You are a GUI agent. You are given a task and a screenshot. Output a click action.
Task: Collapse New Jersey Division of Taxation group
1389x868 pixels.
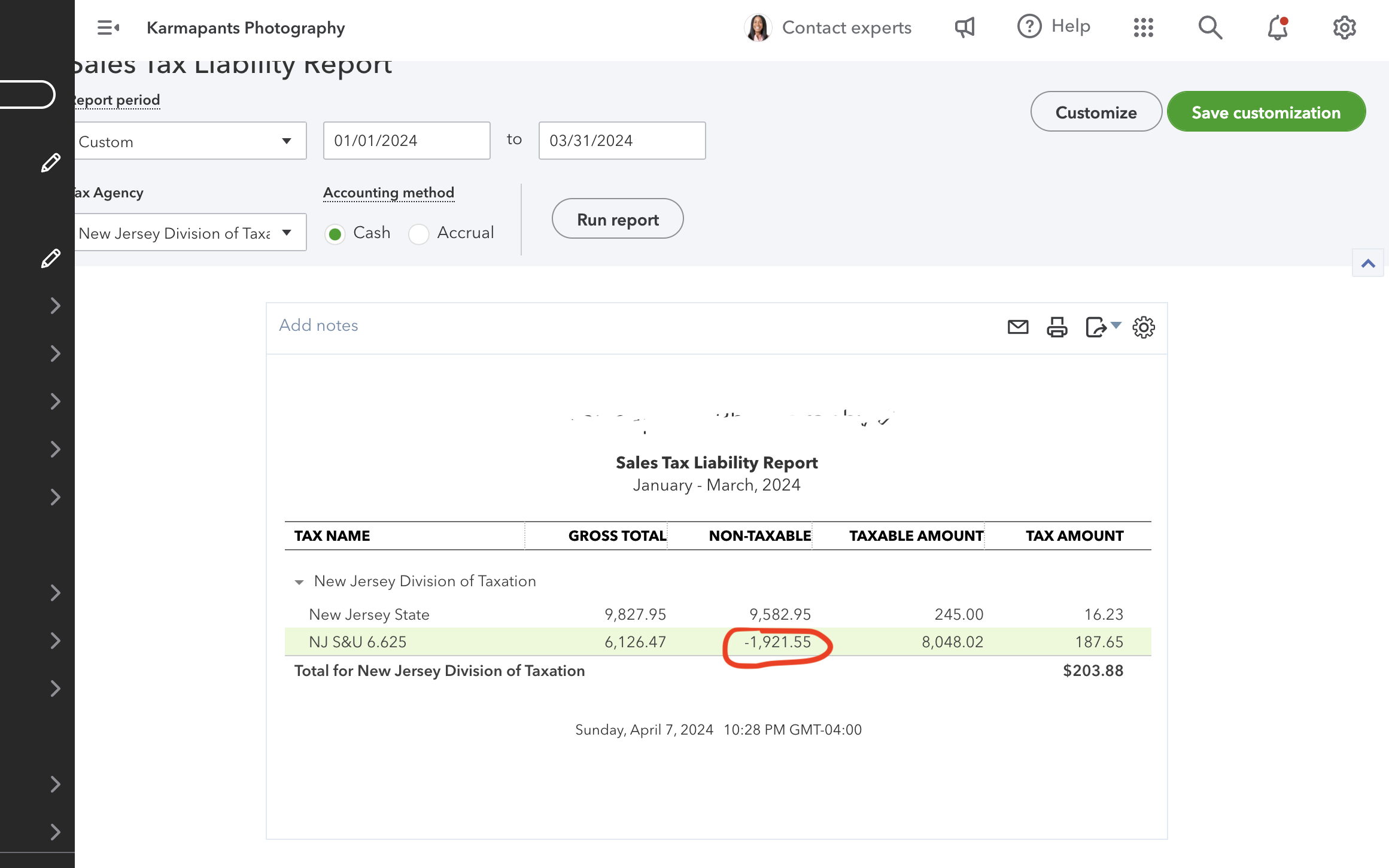pyautogui.click(x=299, y=582)
